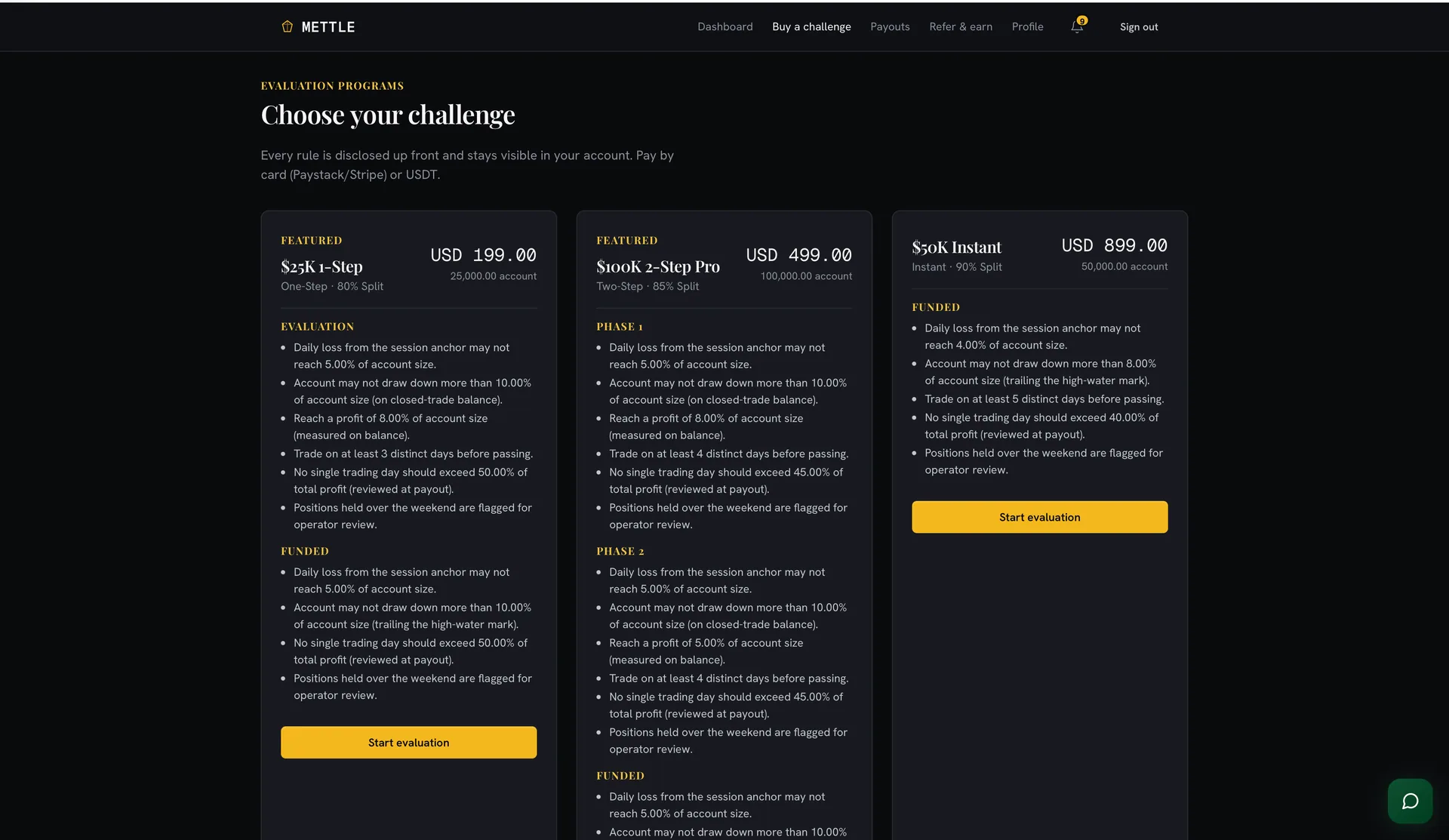
Task: Click One-Step · 80% Split subtitle
Action: [x=332, y=286]
